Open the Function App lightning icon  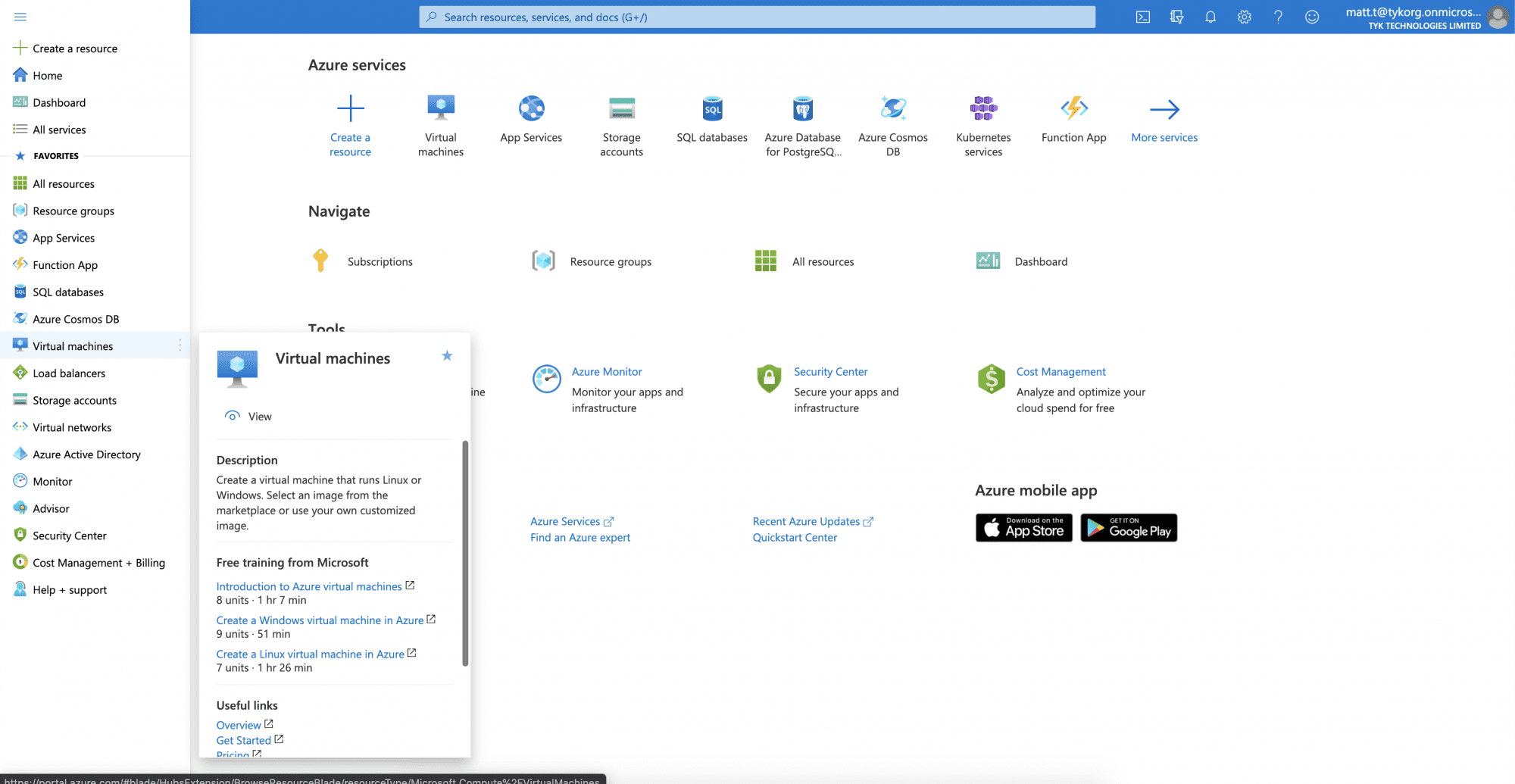pyautogui.click(x=1073, y=108)
